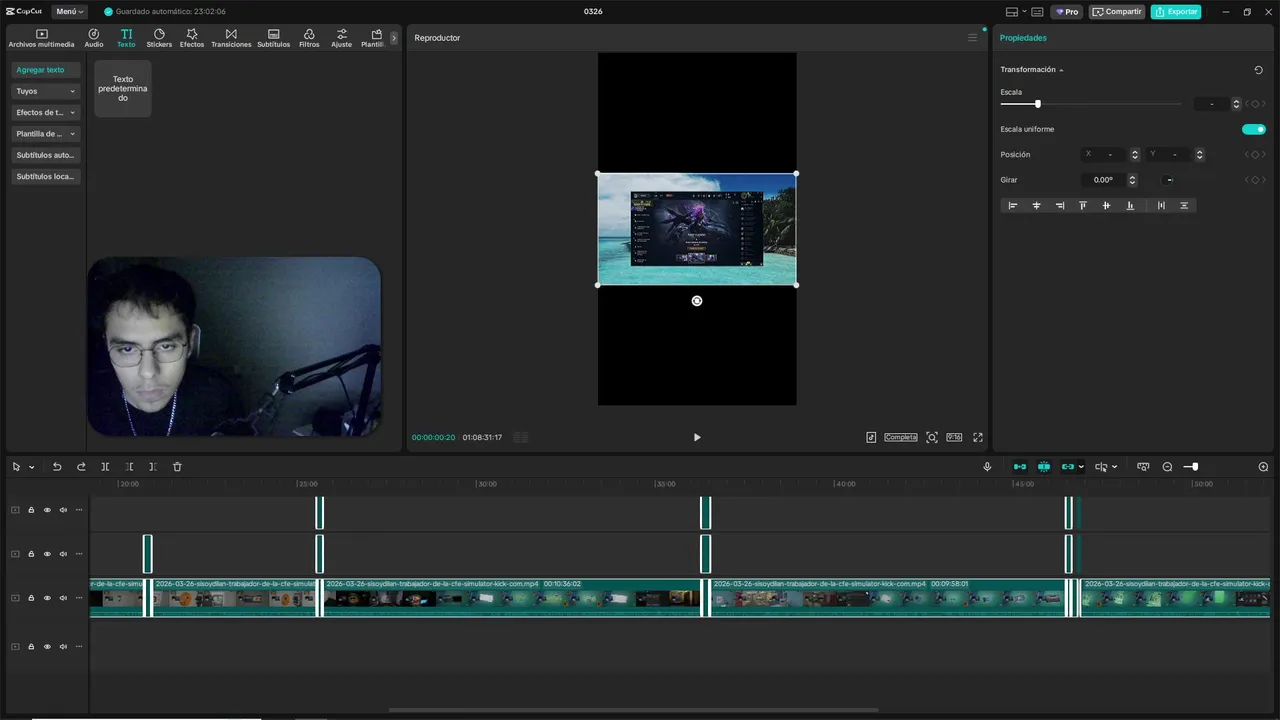This screenshot has width=1280, height=720.
Task: Align clip to the bottom
Action: (x=1130, y=205)
